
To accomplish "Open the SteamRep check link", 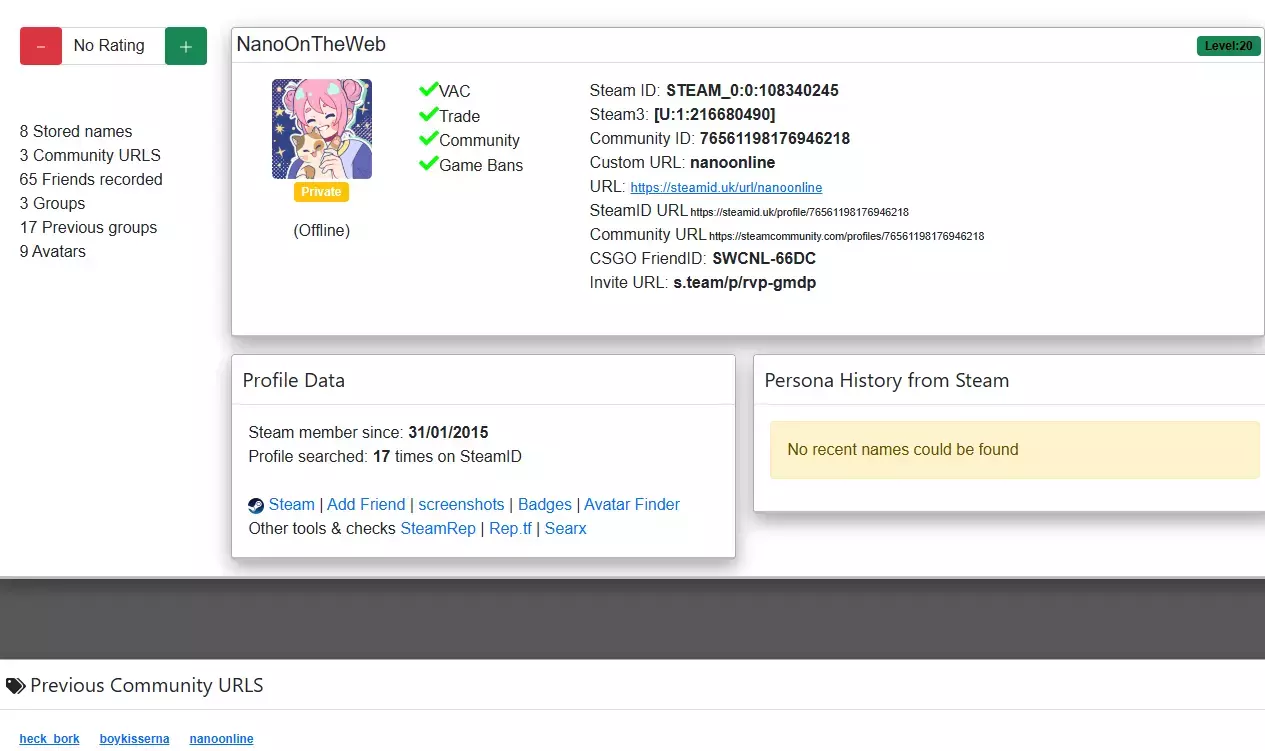I will 438,528.
